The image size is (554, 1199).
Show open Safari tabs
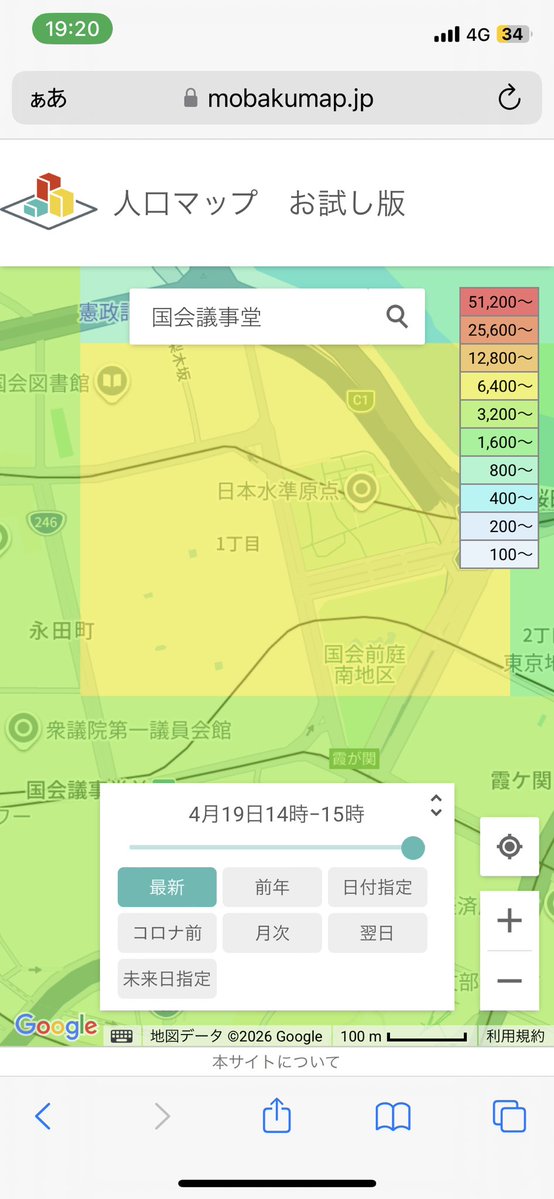(509, 1116)
